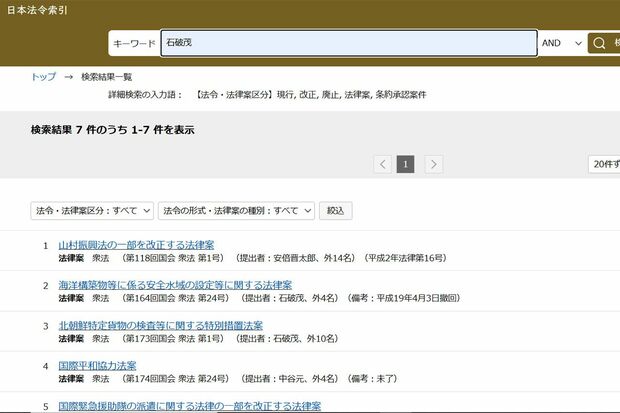Open 国際緊急援助隊の派遣に関する法律の一部を改正する法律案 link

pyautogui.click(x=190, y=406)
